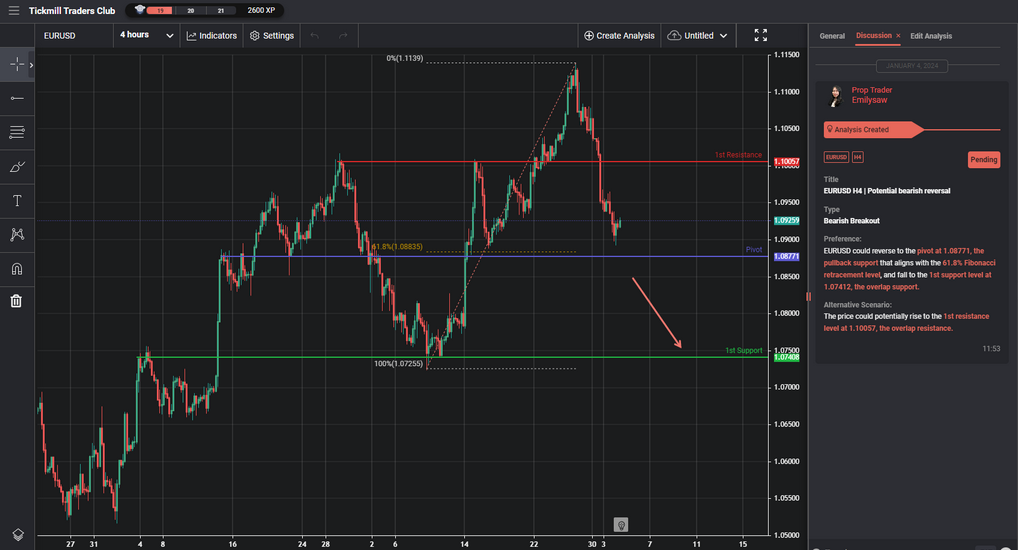Switch to the General tab

[832, 36]
